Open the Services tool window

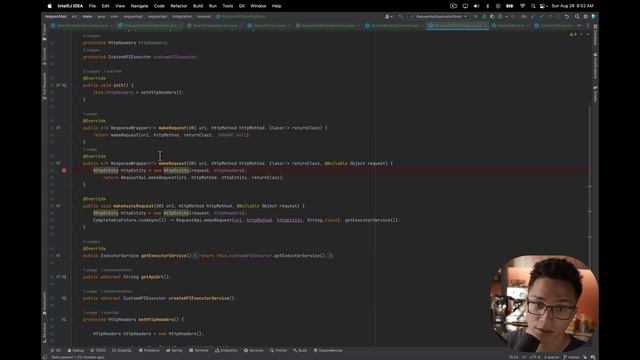coord(254,351)
